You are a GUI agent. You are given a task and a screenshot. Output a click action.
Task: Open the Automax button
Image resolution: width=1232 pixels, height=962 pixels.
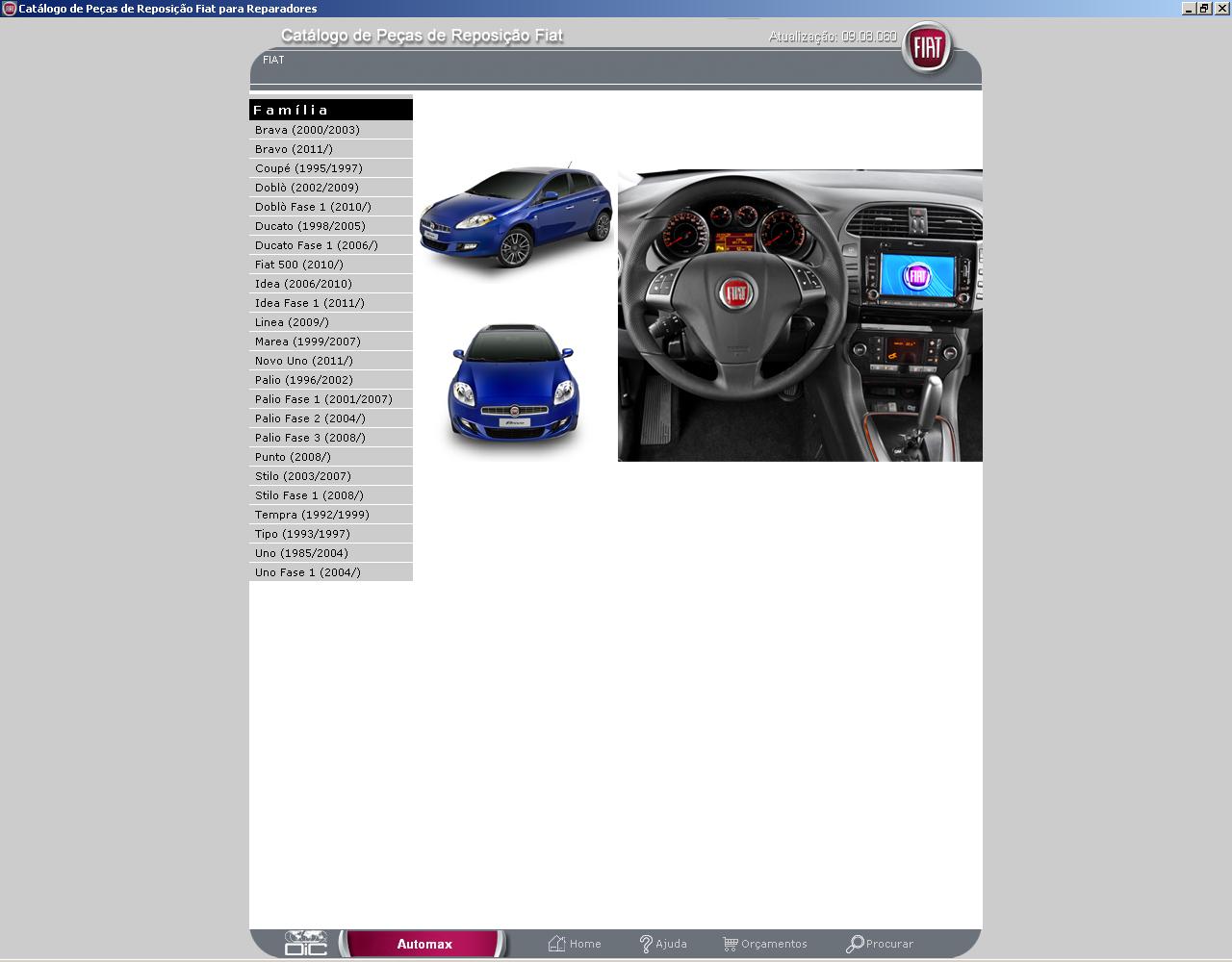(424, 944)
